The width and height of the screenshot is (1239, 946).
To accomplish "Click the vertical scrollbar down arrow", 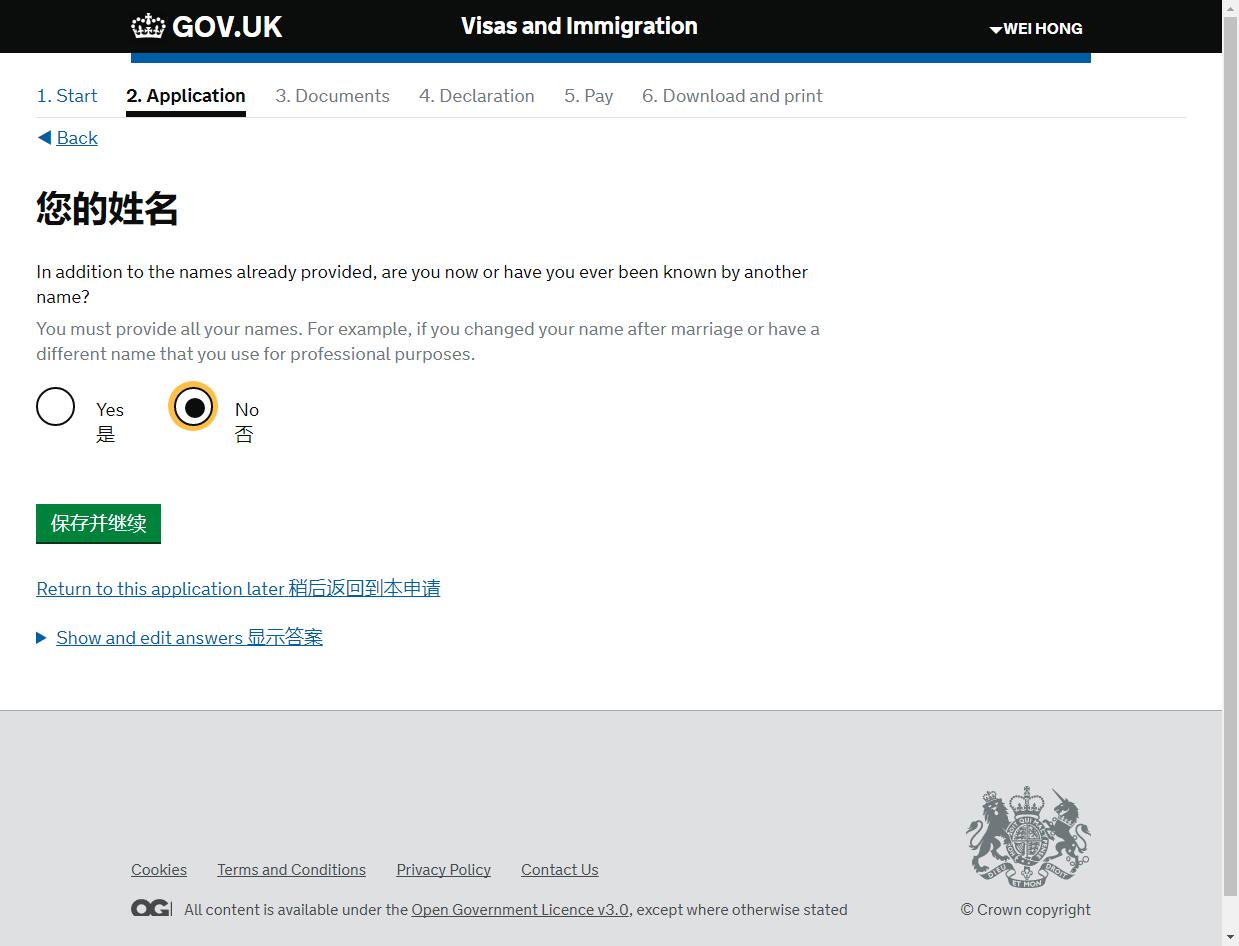I will [1230, 937].
